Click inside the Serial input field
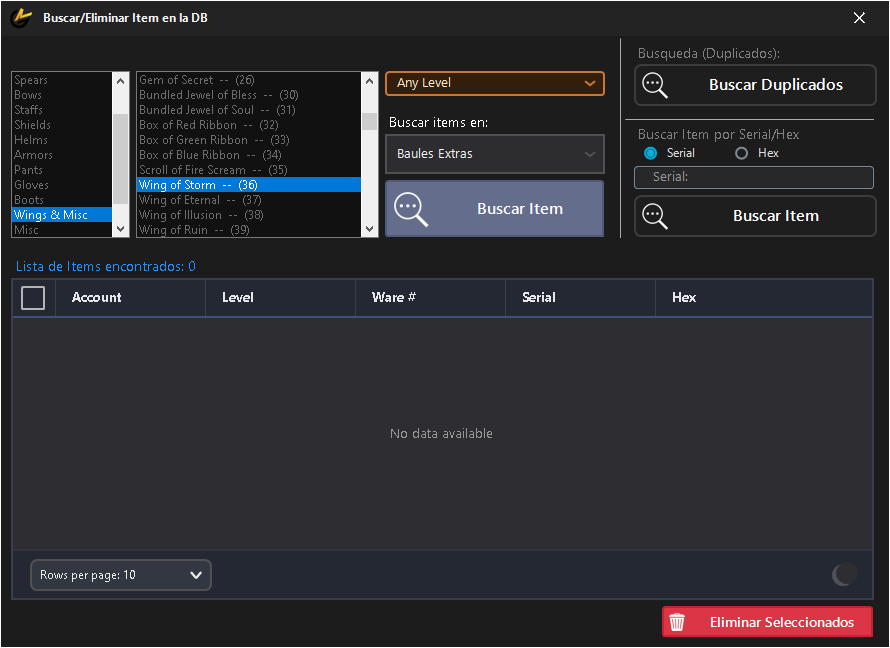Image resolution: width=890 pixels, height=648 pixels. pos(755,177)
